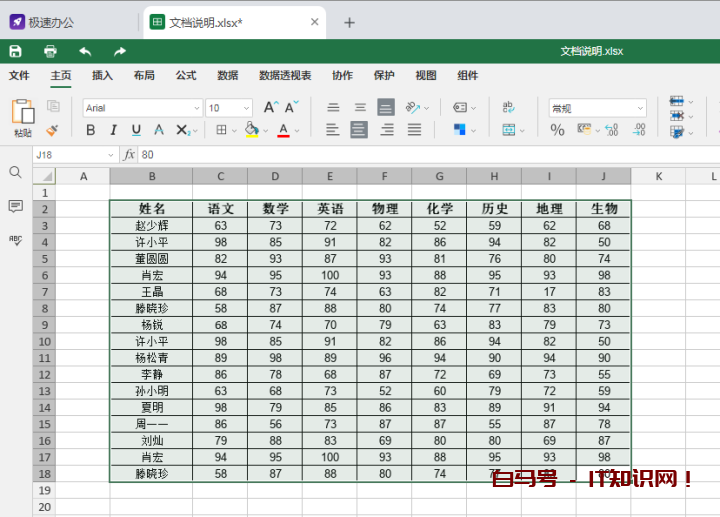The height and width of the screenshot is (517, 720).
Task: Click the Paste (粘贴) clipboard button
Action: pos(23,118)
